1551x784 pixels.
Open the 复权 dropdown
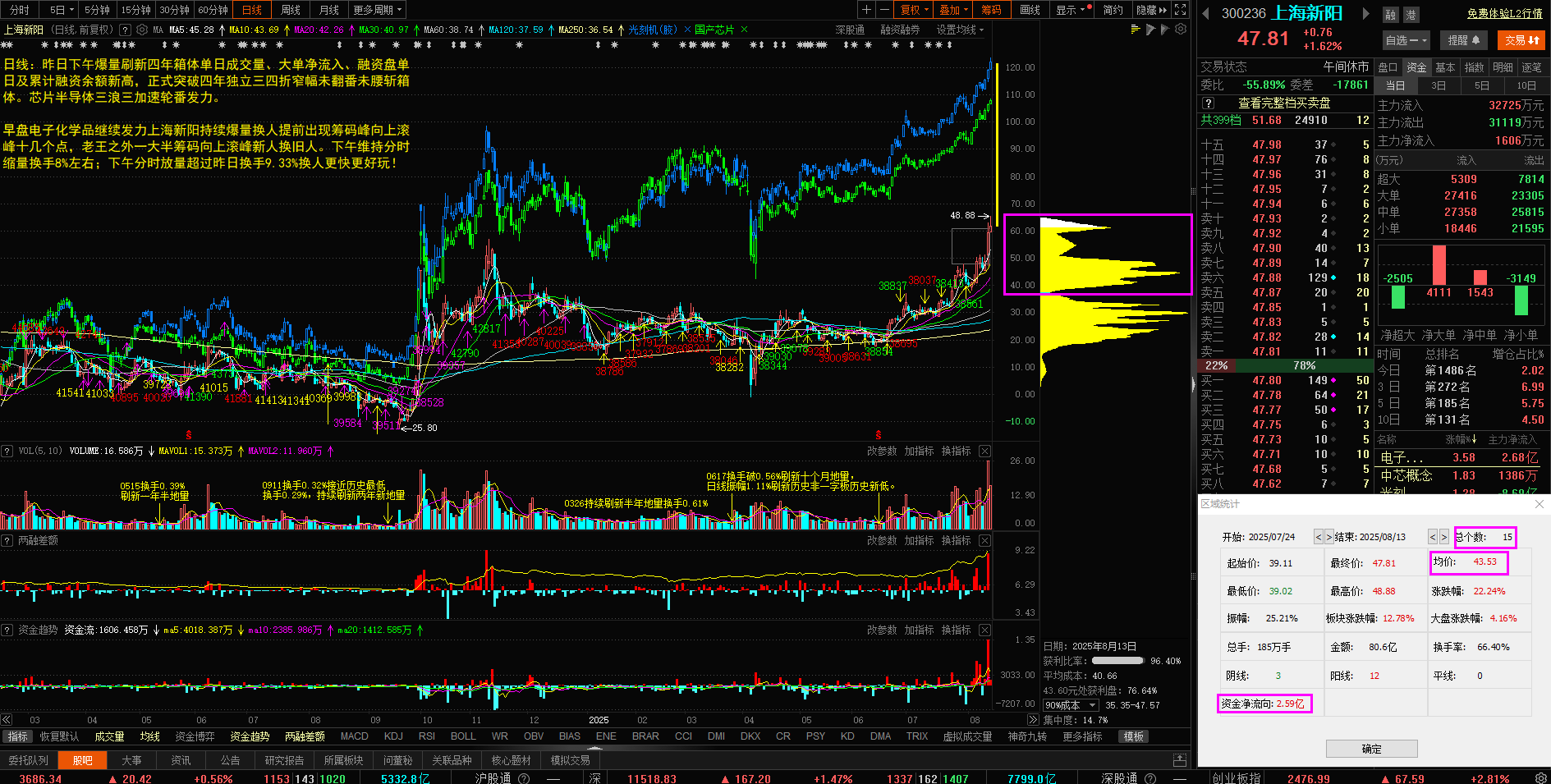pos(915,10)
